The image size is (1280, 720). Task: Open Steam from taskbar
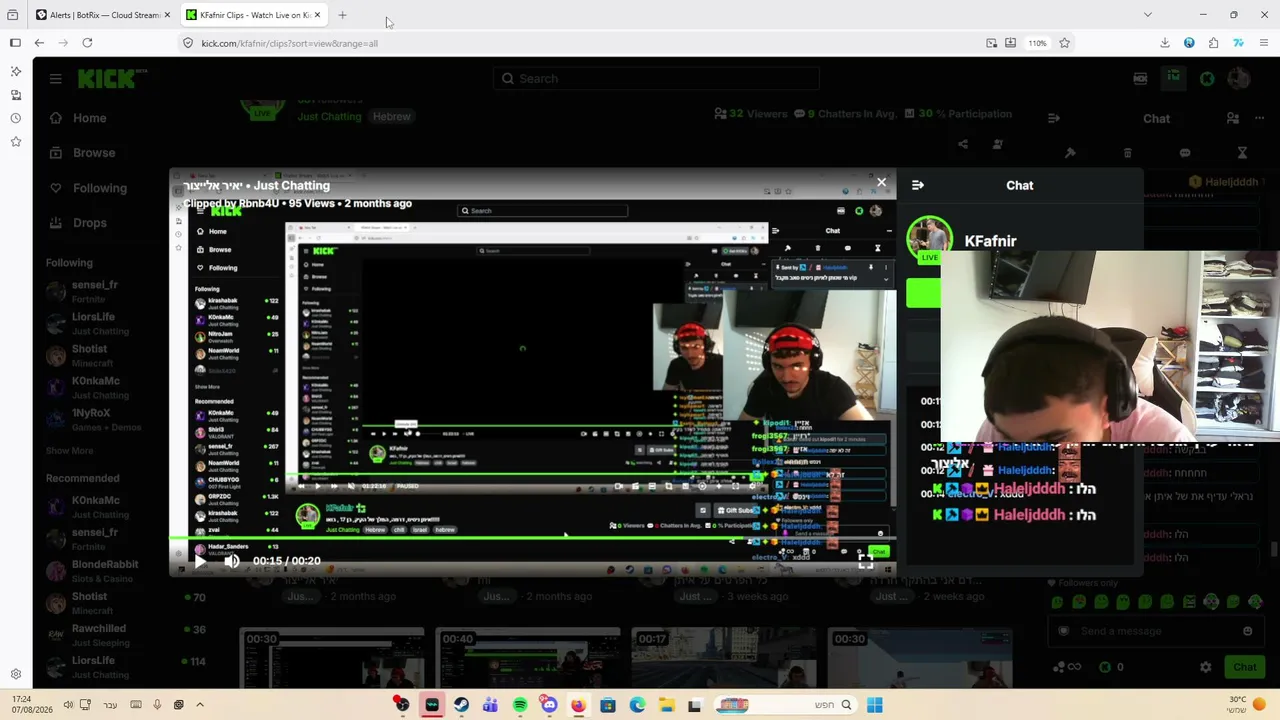coord(461,705)
